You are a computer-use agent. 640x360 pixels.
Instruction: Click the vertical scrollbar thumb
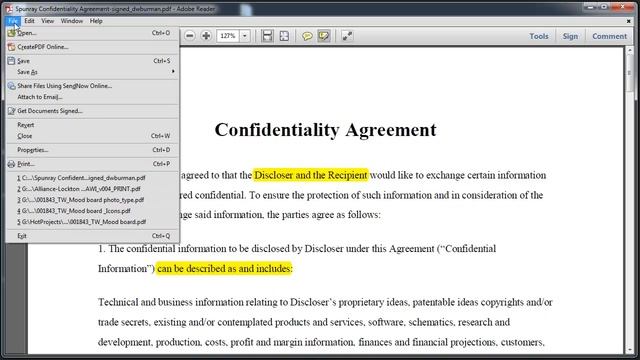click(x=629, y=73)
